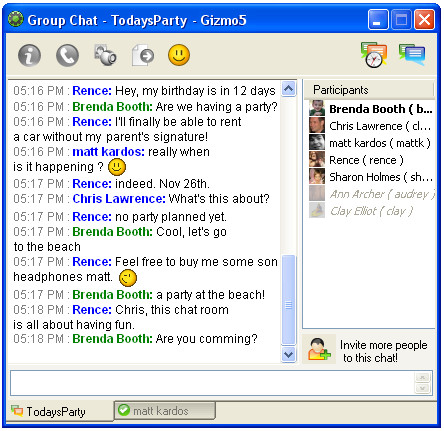The width and height of the screenshot is (444, 431).
Task: Open the smiley emoticon picker in toolbar
Action: click(x=179, y=55)
